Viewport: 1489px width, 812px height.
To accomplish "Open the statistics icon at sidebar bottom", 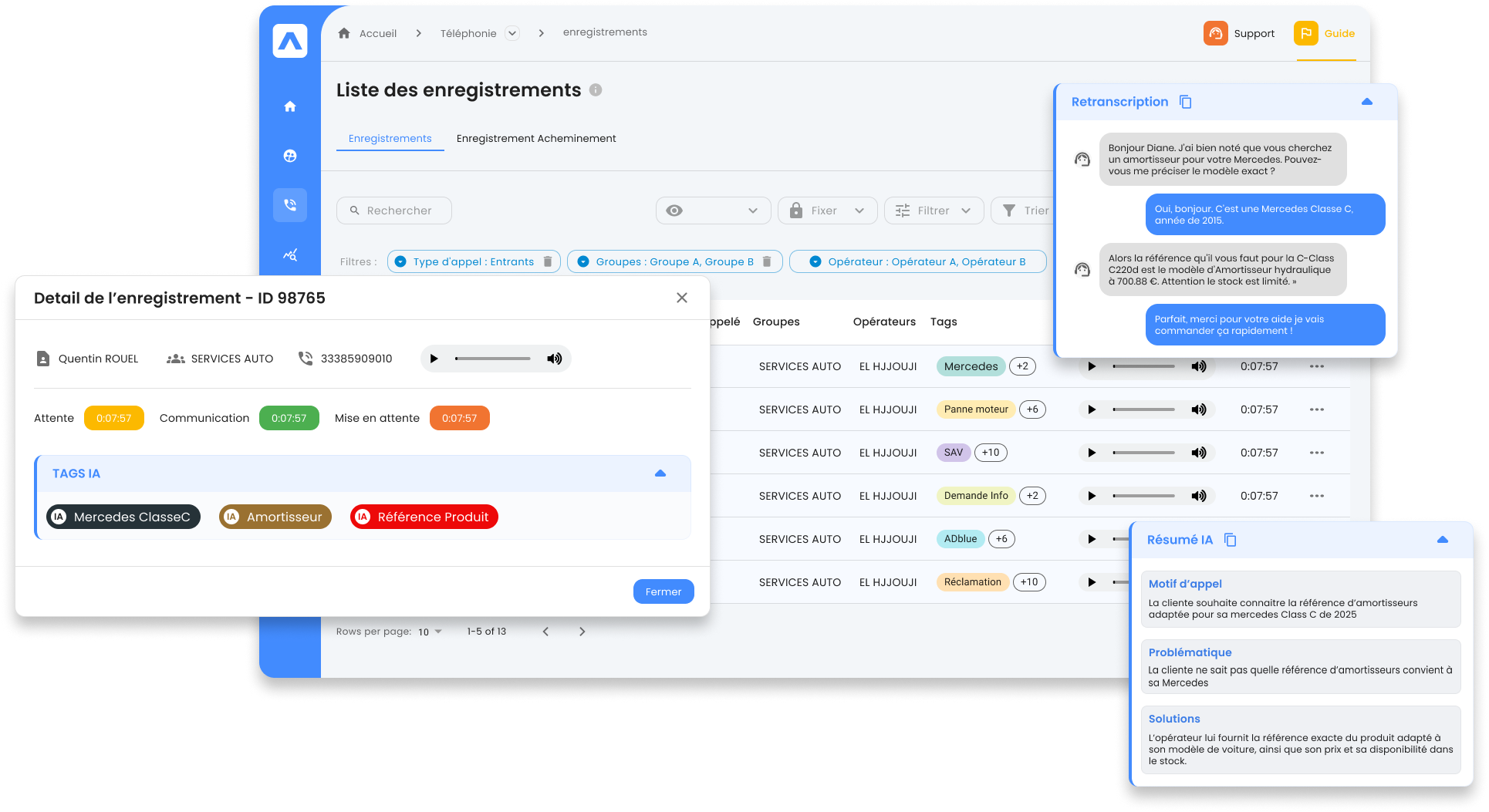I will click(290, 254).
